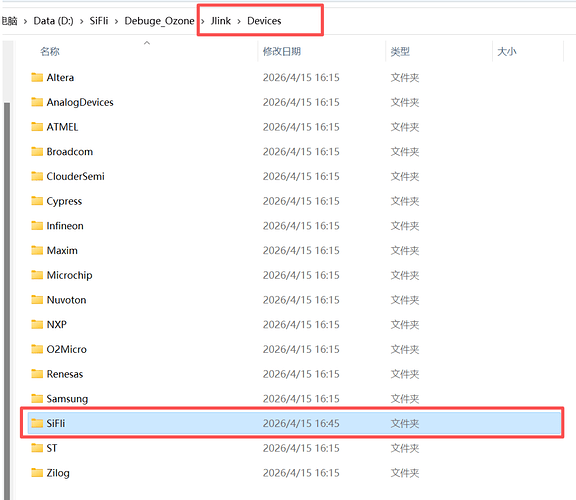Click the modified date of the Renesas row

[301, 374]
